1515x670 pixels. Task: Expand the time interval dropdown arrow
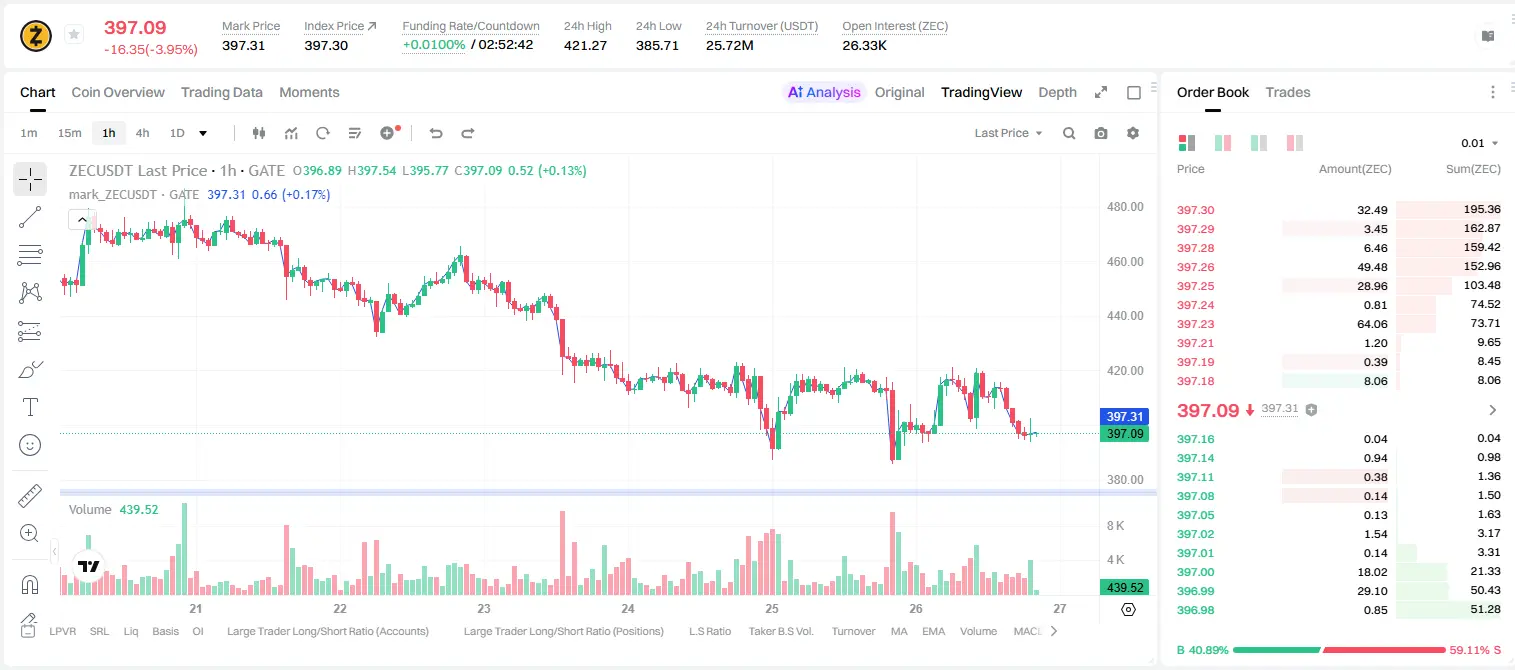(x=203, y=133)
